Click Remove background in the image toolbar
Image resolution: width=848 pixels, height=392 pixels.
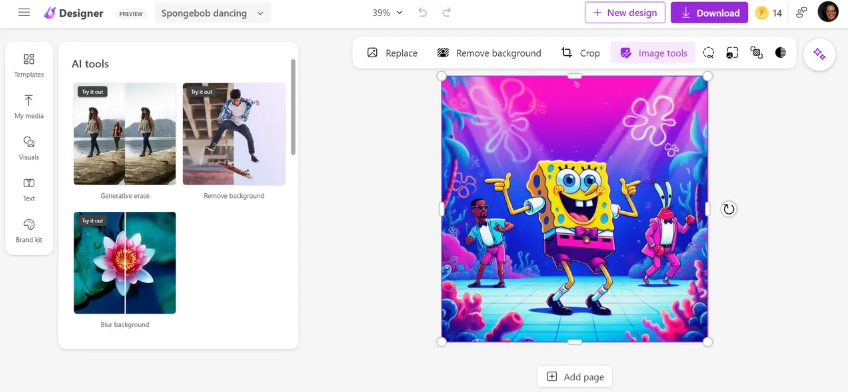click(x=489, y=53)
